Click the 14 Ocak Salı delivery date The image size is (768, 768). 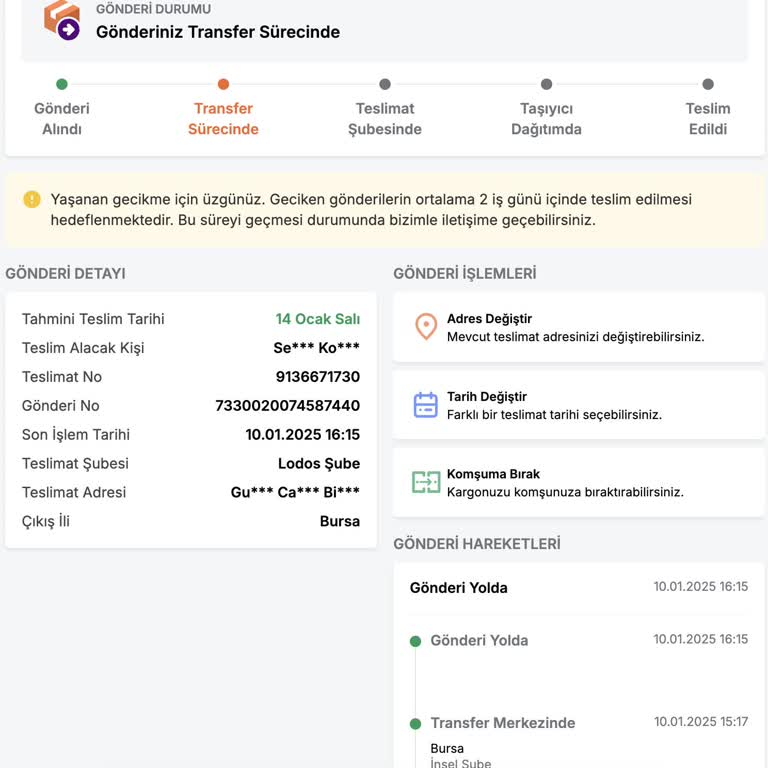(x=317, y=319)
